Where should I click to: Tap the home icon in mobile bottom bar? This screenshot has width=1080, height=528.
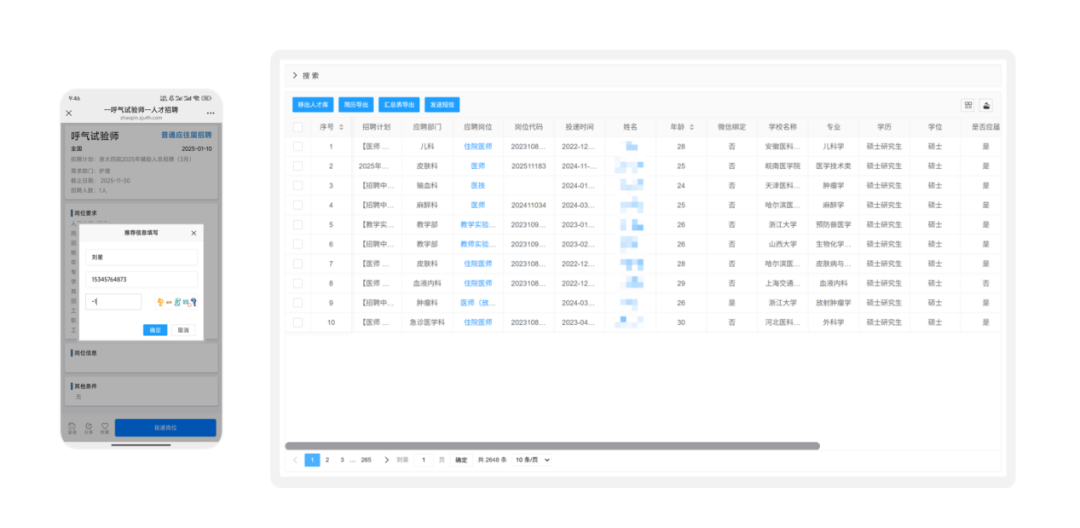[x=72, y=428]
